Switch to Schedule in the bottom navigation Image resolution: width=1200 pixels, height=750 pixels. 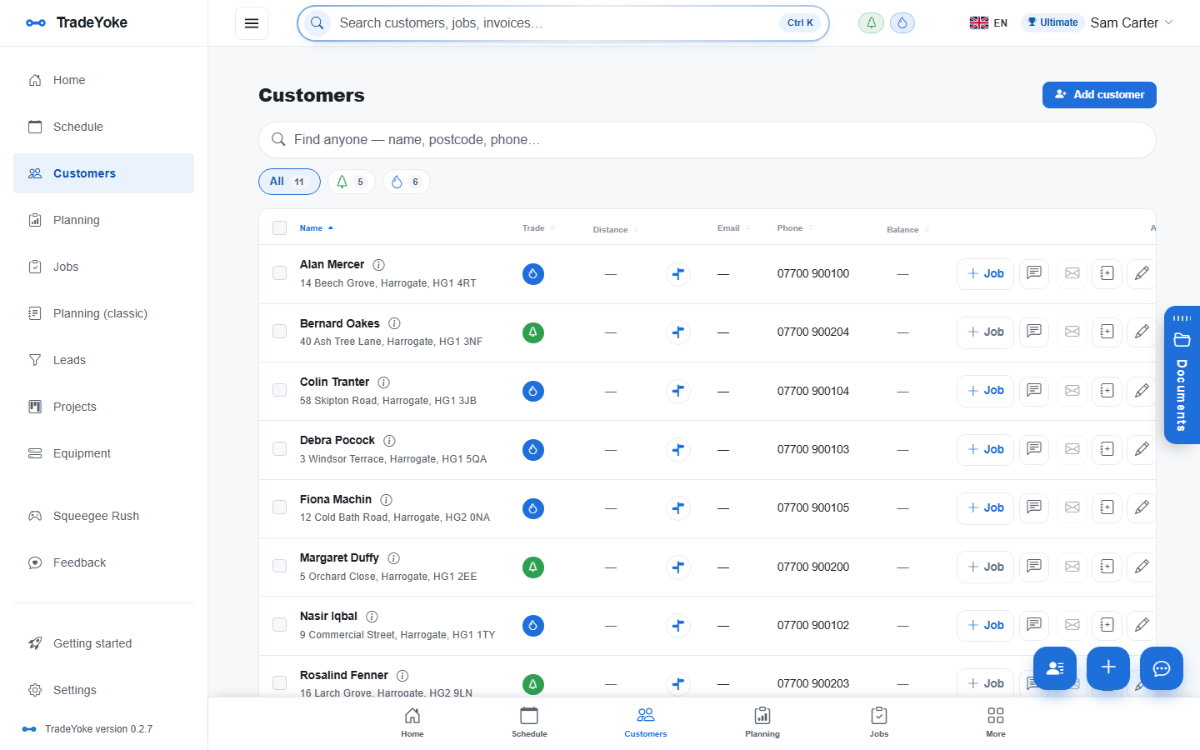click(529, 723)
